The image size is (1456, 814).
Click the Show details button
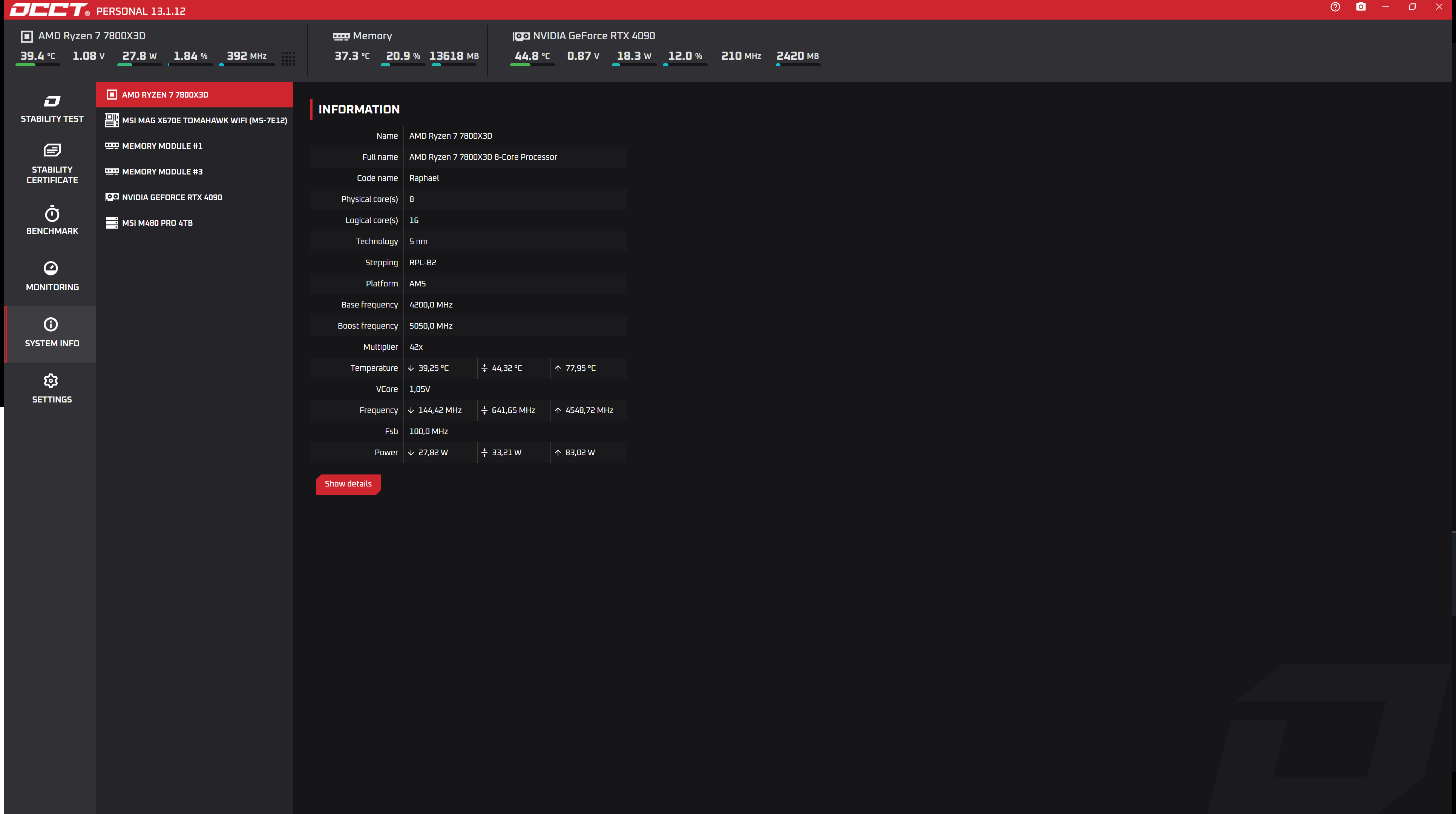(348, 484)
